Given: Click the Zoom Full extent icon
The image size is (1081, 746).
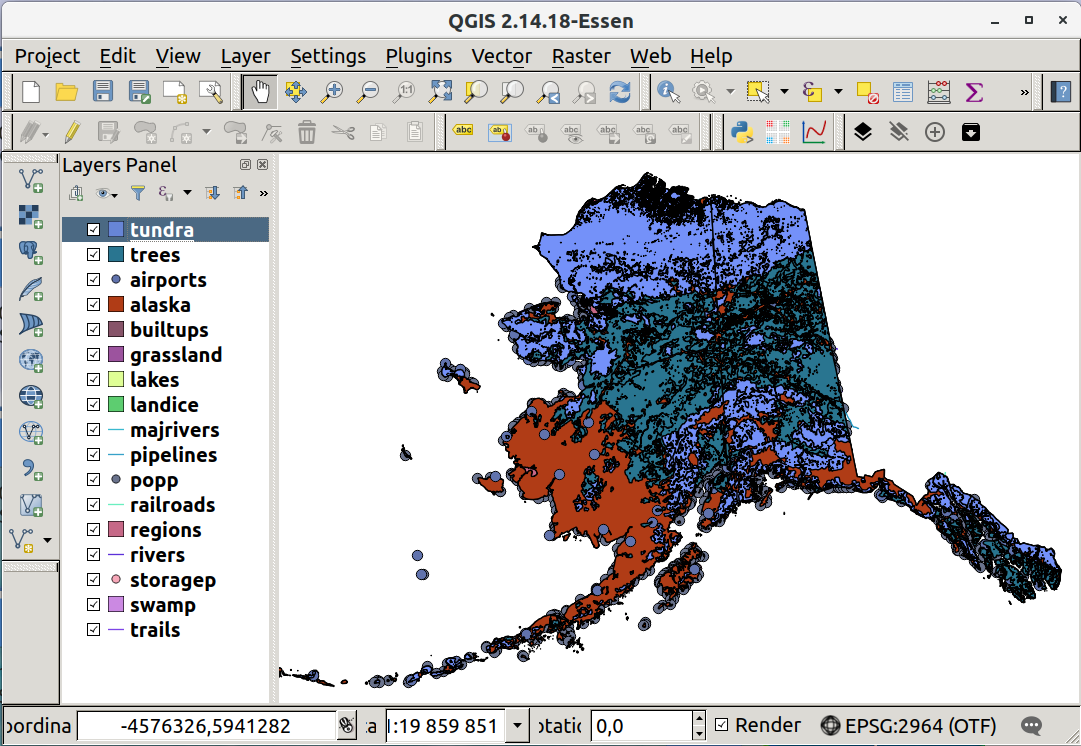Looking at the screenshot, I should 440,92.
